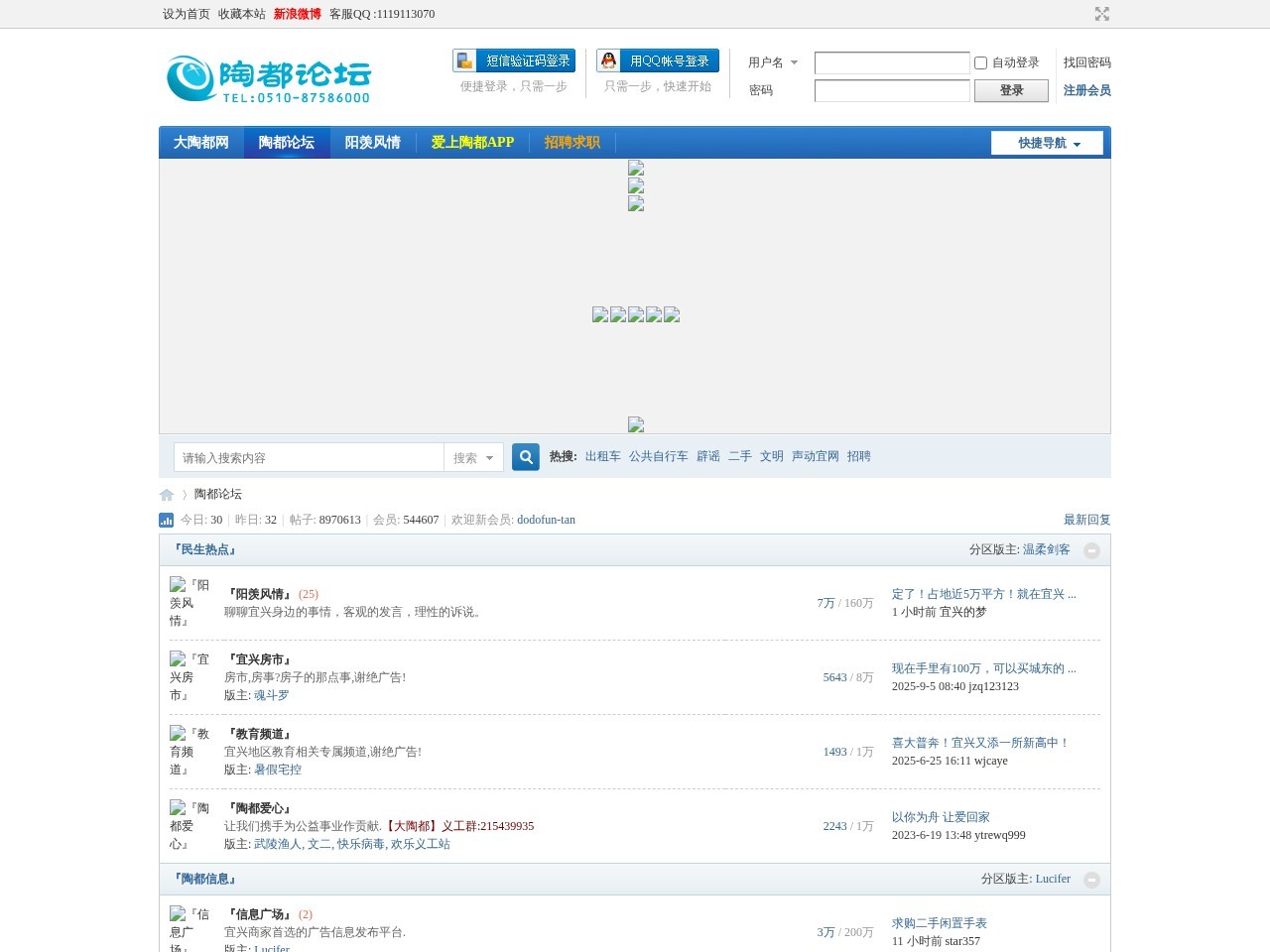Open the 找回密码 password recovery link
Screen dimensions: 1270x952
point(1087,61)
